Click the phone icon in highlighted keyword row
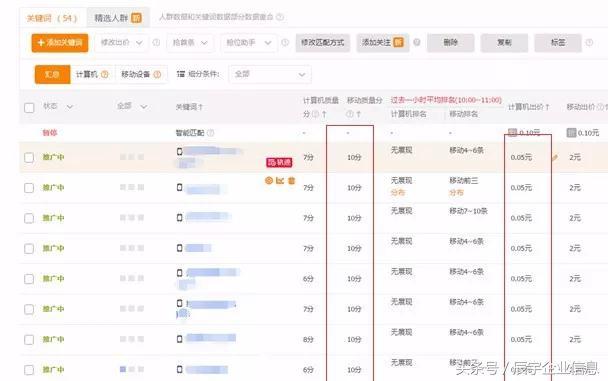The height and width of the screenshot is (381, 608). [180, 152]
